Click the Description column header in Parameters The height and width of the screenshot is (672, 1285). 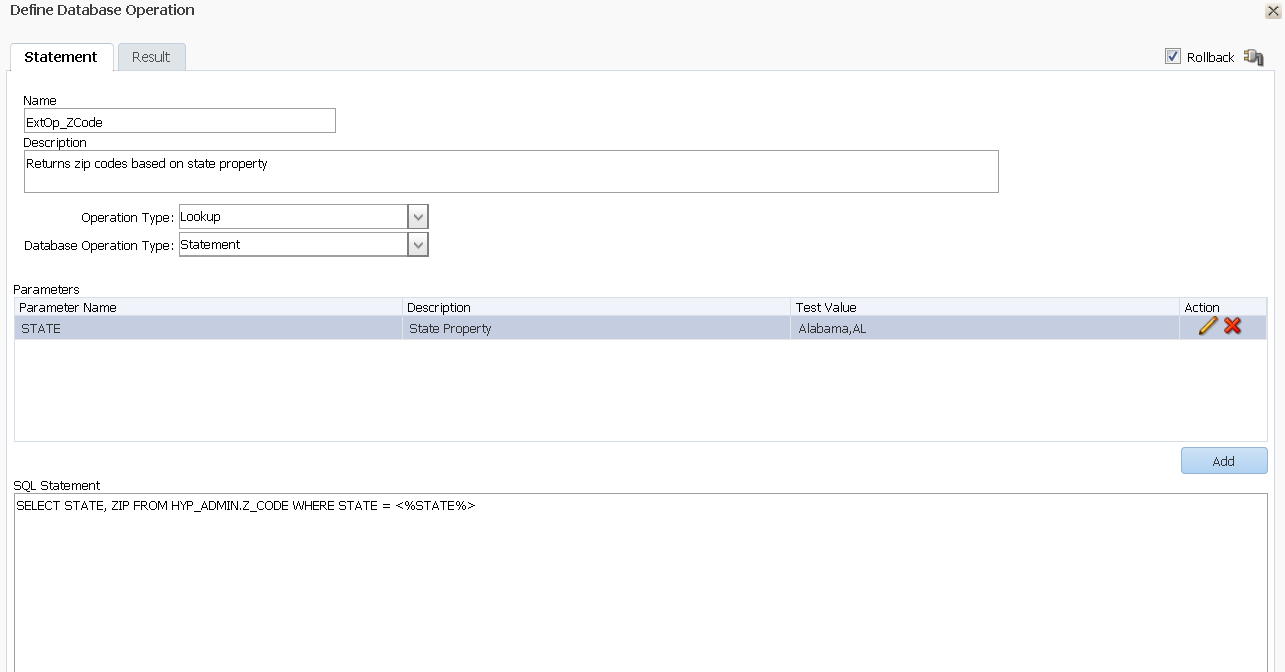(x=596, y=307)
